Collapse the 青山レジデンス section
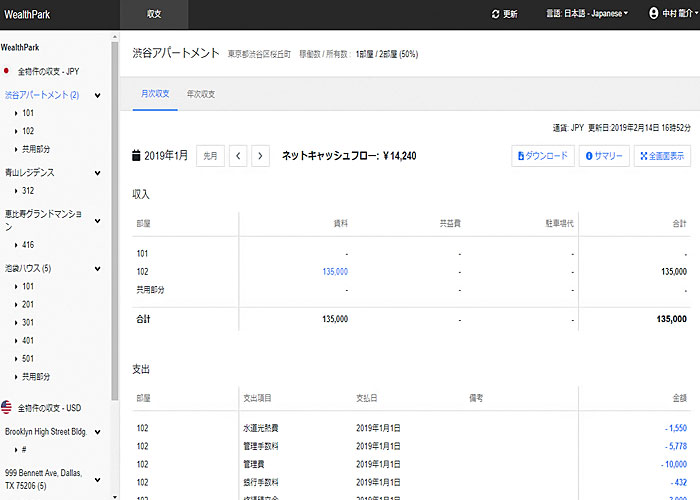700x500 pixels. coord(98,172)
